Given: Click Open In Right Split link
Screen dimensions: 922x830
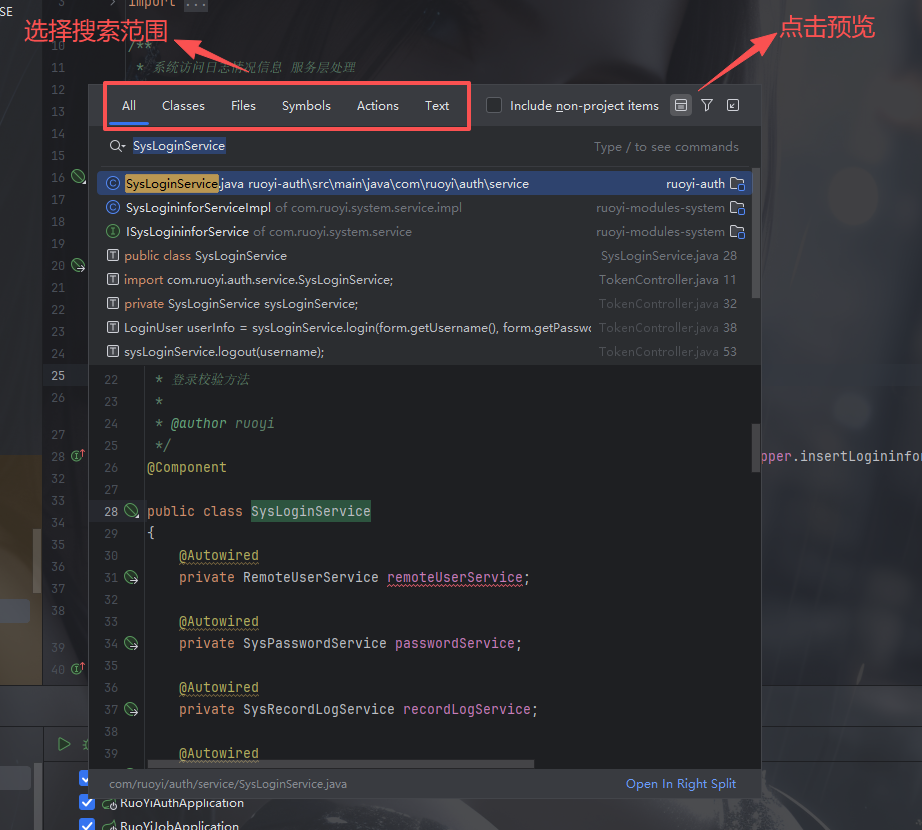Looking at the screenshot, I should 681,784.
